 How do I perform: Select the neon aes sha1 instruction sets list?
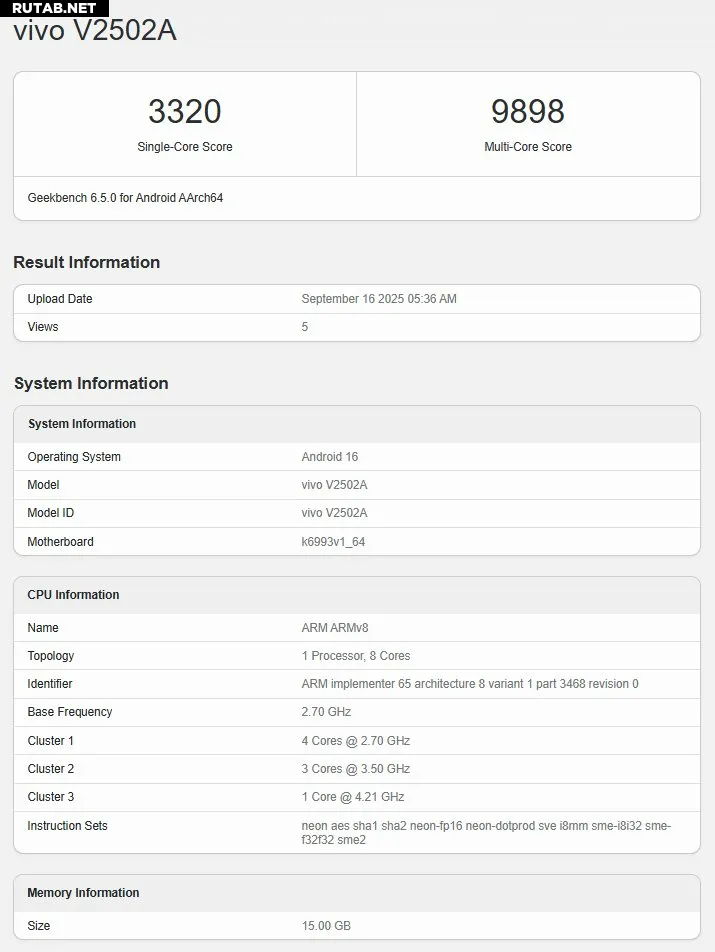(x=486, y=833)
